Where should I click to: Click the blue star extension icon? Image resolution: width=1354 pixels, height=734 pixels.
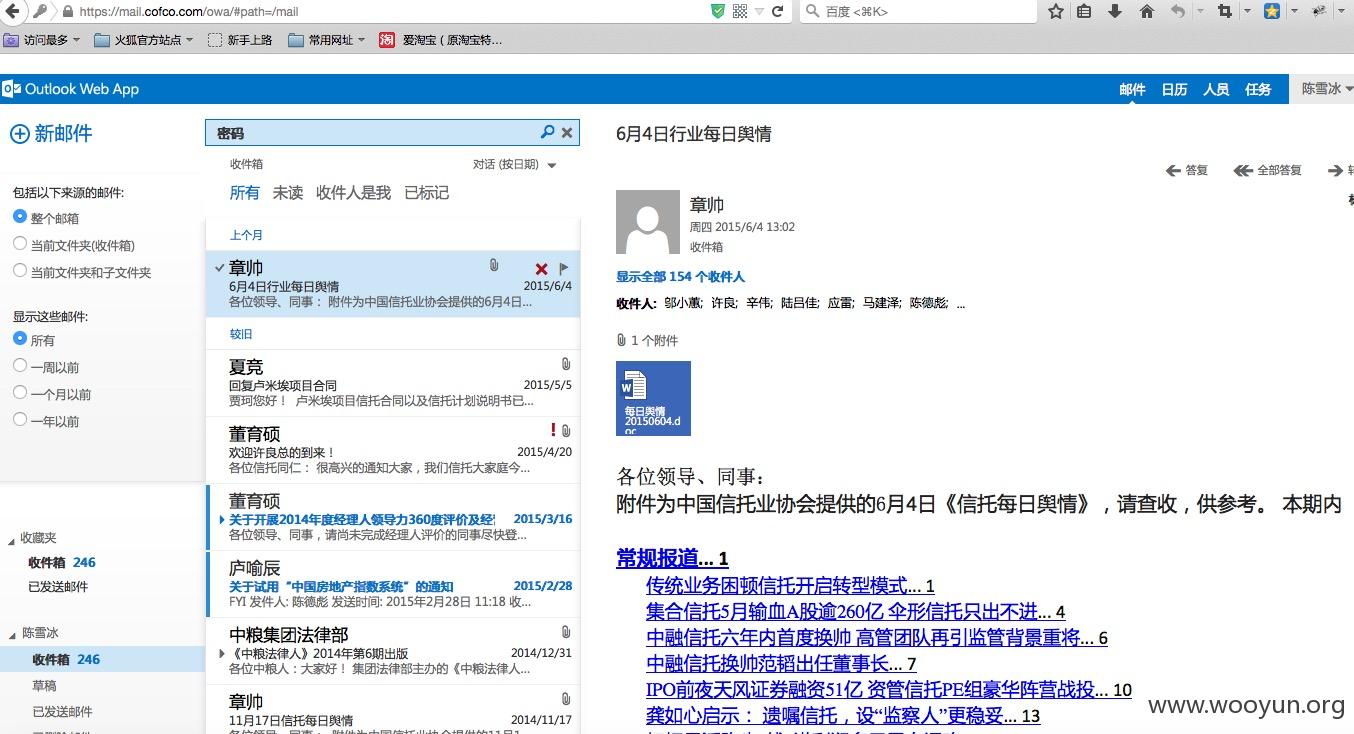(x=1271, y=11)
